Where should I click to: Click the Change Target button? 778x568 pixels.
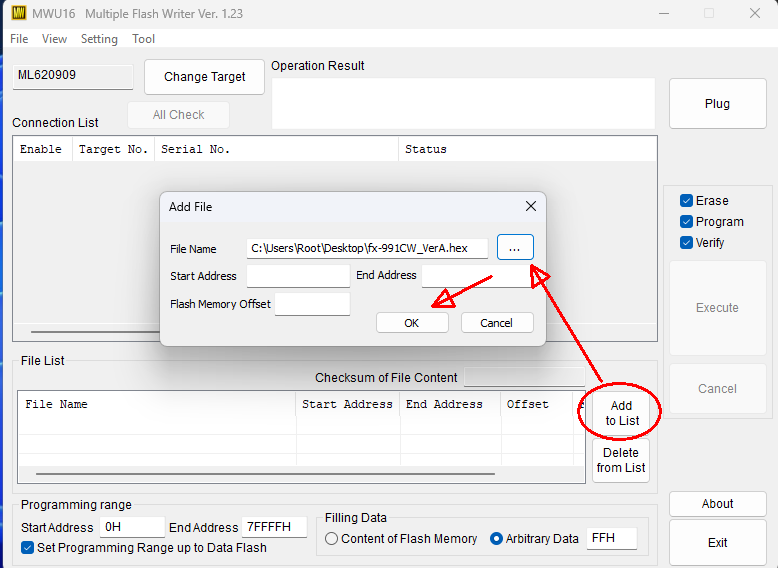click(205, 77)
